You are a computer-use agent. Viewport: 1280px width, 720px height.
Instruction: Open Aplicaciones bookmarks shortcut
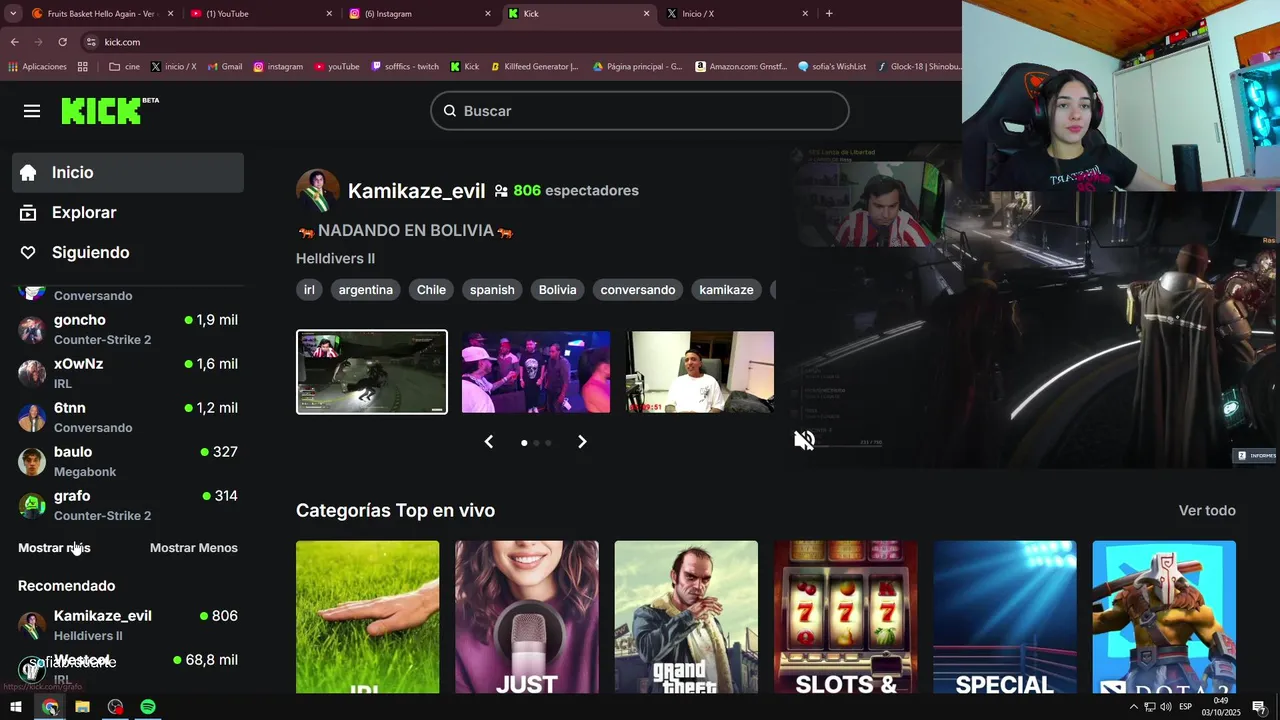pyautogui.click(x=37, y=67)
